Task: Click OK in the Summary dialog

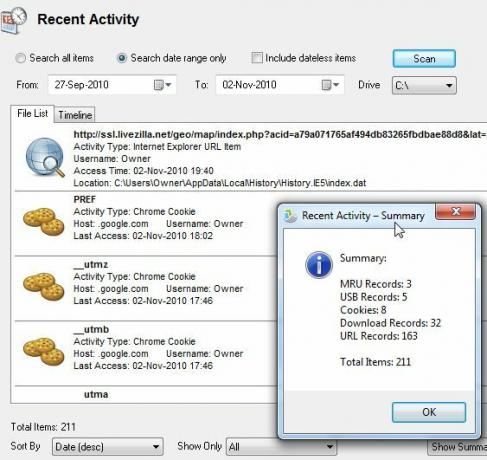Action: click(429, 412)
